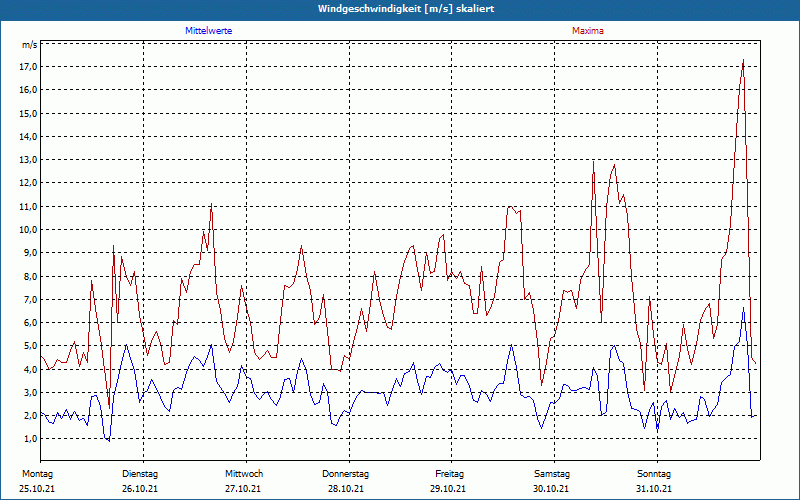Click the '10,0' y-axis value

tap(28, 230)
